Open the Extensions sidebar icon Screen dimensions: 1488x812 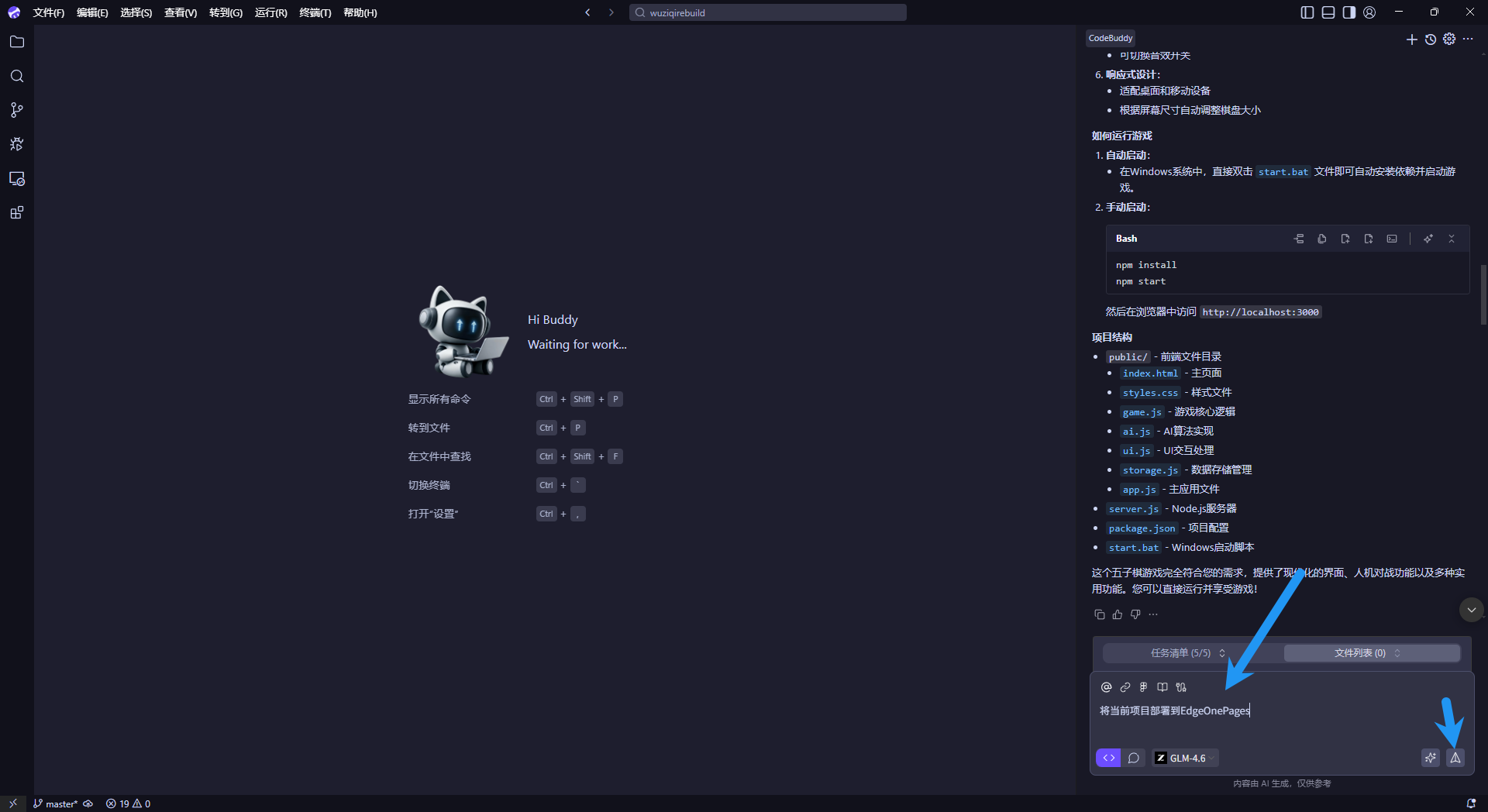point(16,212)
